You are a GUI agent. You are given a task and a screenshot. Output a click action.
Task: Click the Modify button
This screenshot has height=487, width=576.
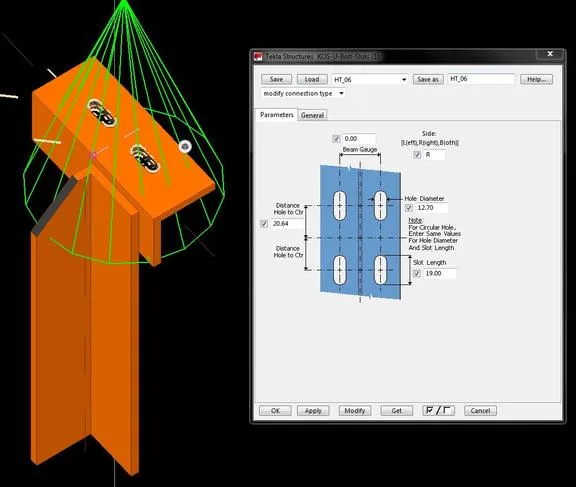[x=355, y=411]
